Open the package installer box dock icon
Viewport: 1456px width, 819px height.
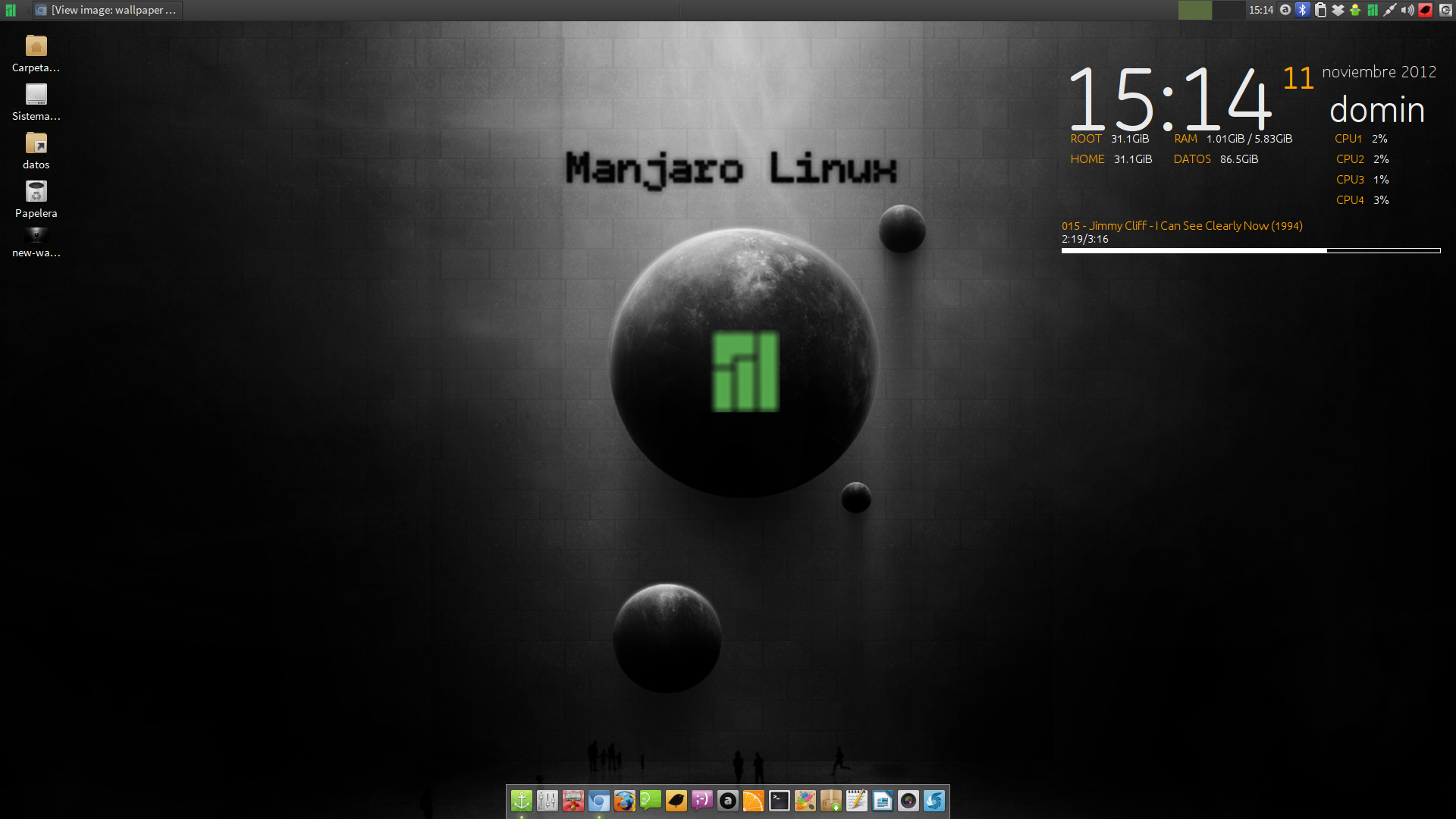[831, 801]
